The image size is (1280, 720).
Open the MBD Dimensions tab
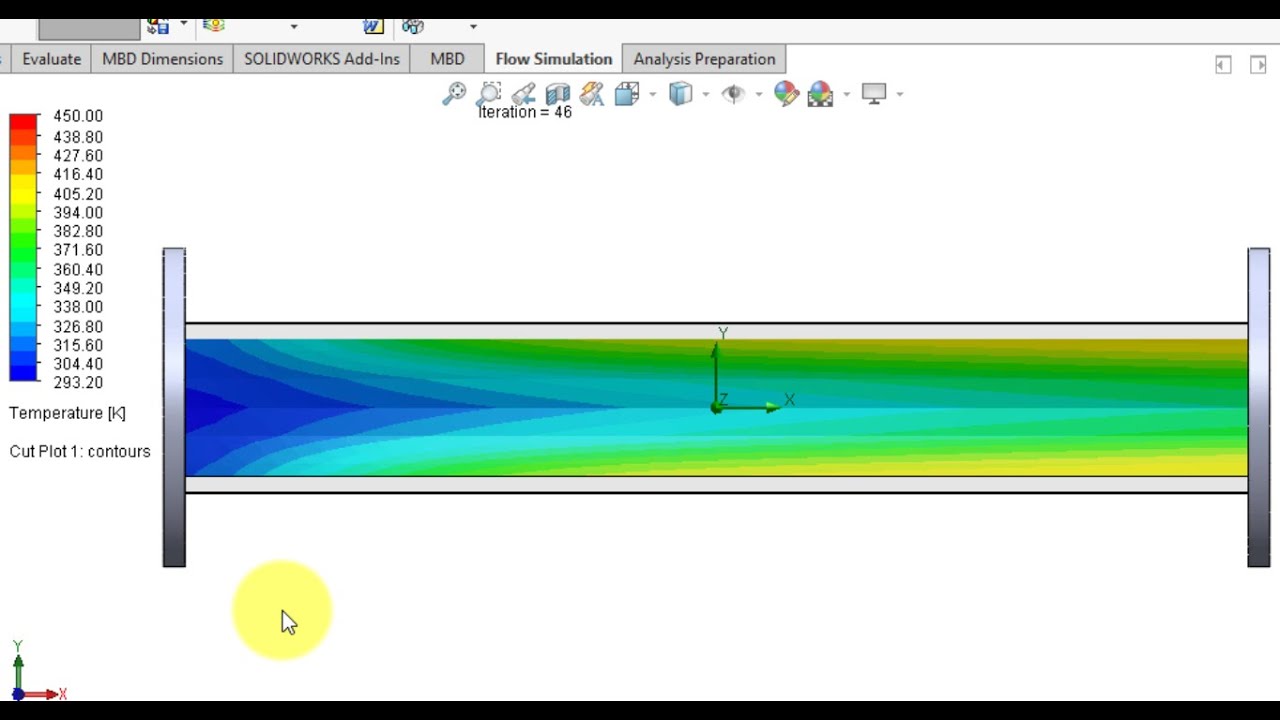click(162, 59)
